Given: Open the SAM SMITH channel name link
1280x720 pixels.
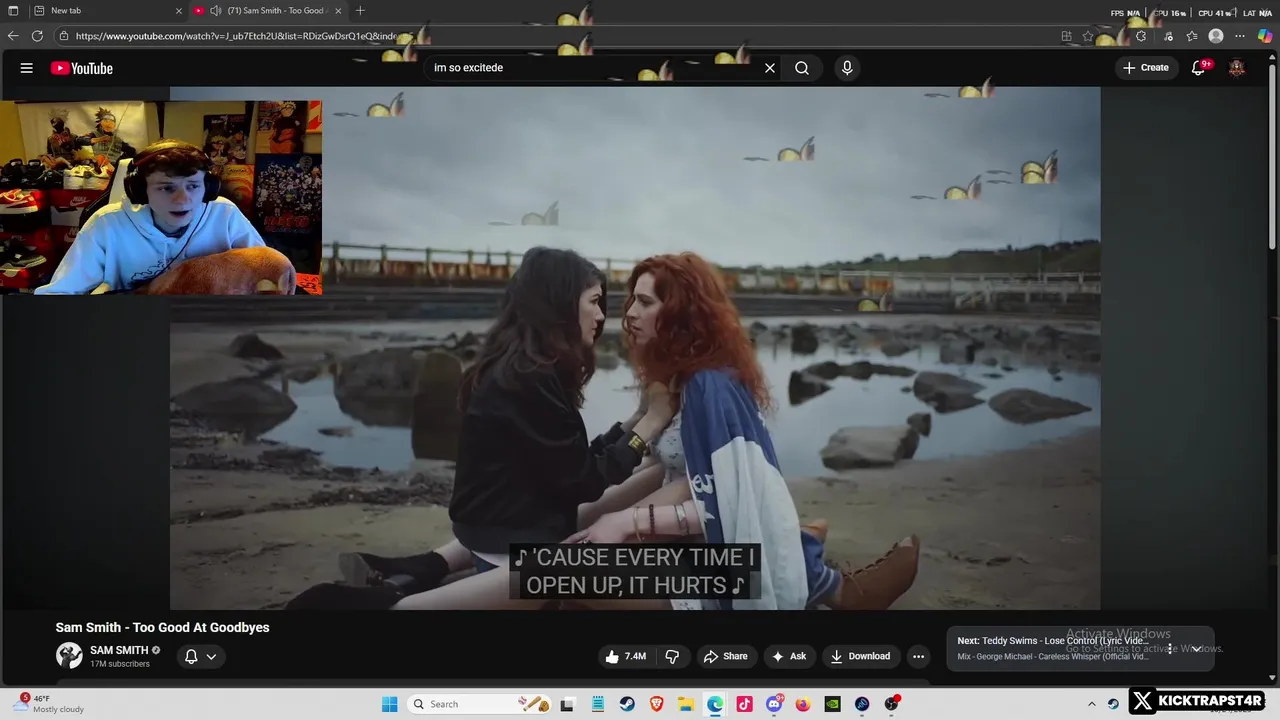Looking at the screenshot, I should tap(119, 650).
